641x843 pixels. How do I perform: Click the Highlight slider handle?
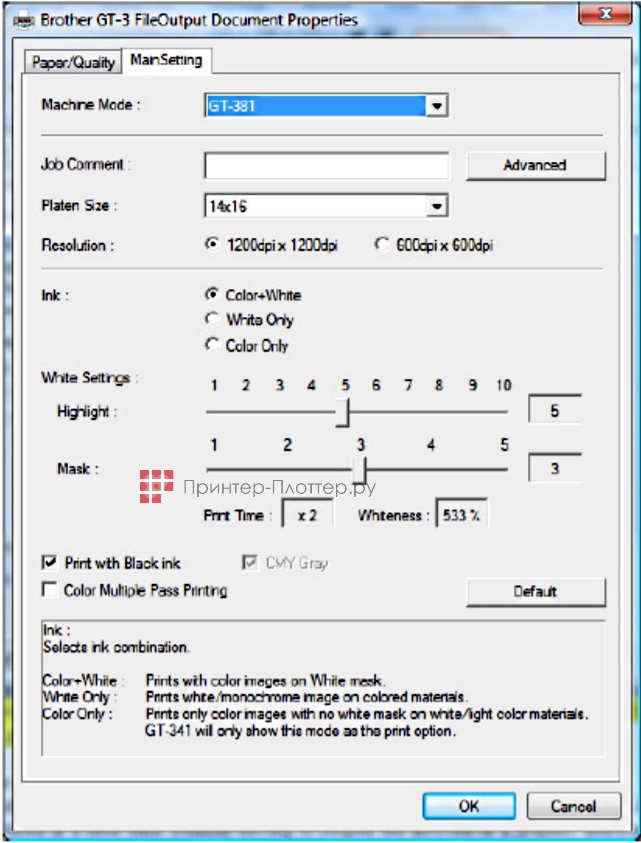click(x=342, y=411)
